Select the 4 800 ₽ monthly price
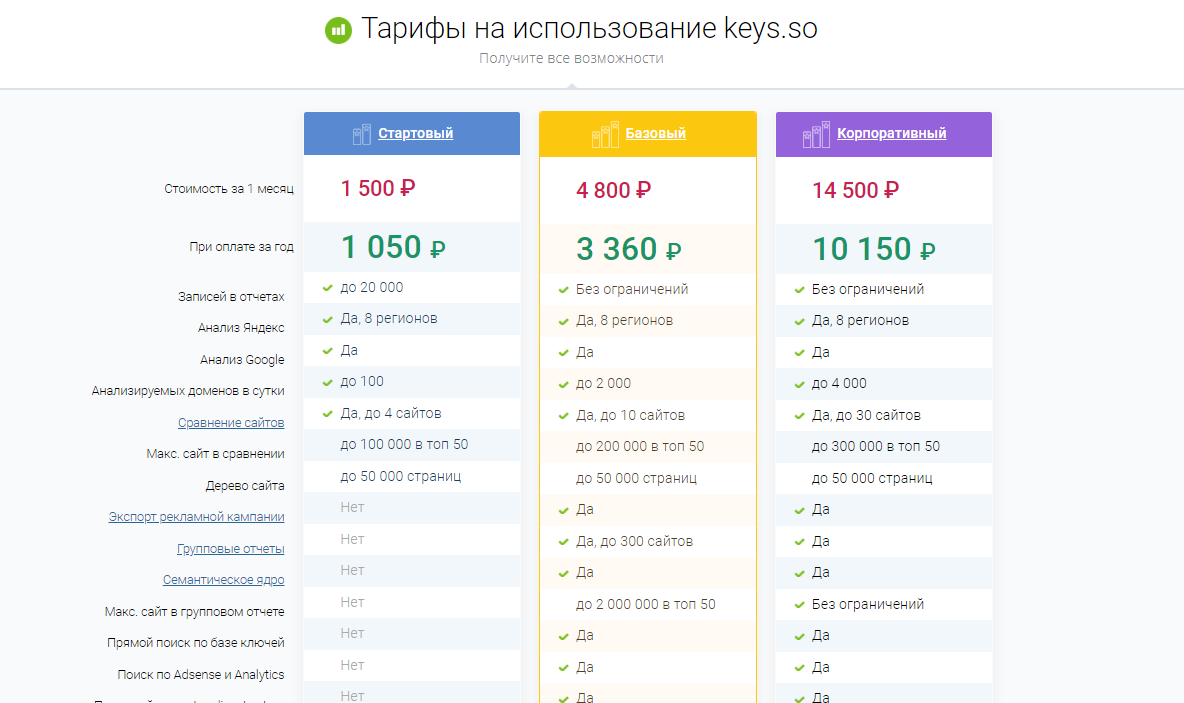The image size is (1184, 703). tap(613, 190)
